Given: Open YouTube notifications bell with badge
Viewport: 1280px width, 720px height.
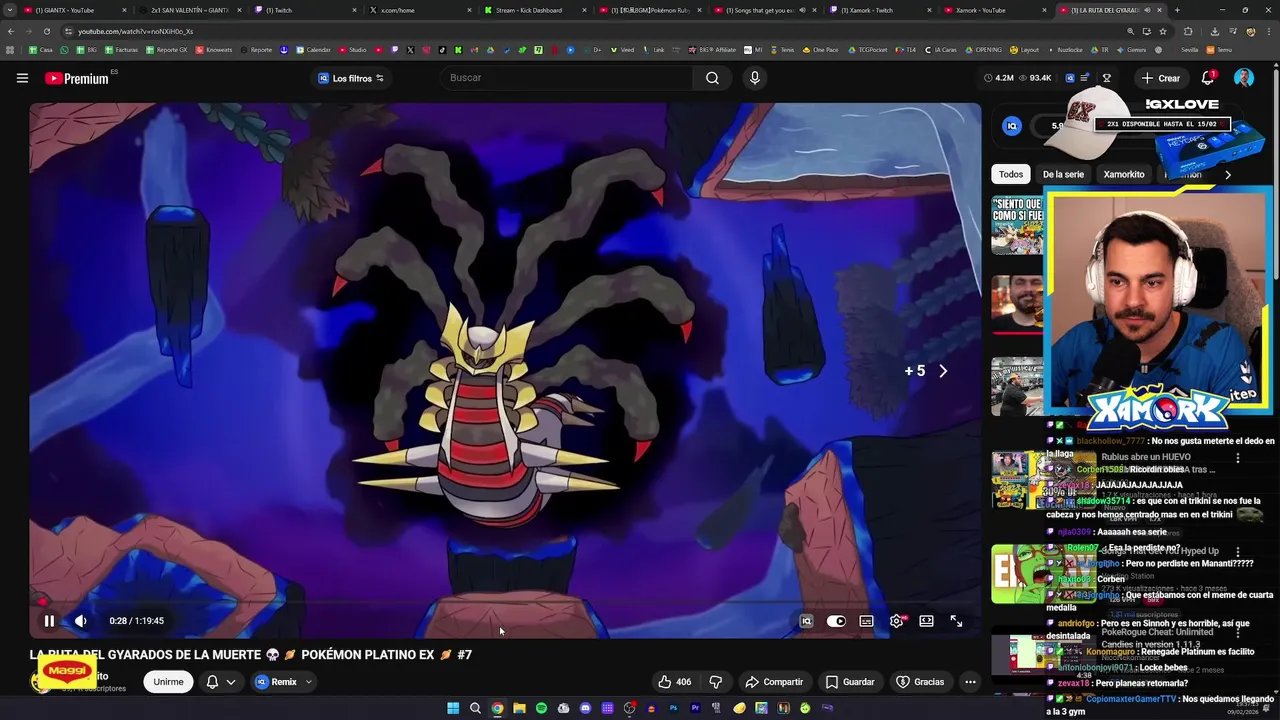Looking at the screenshot, I should click(x=1207, y=78).
